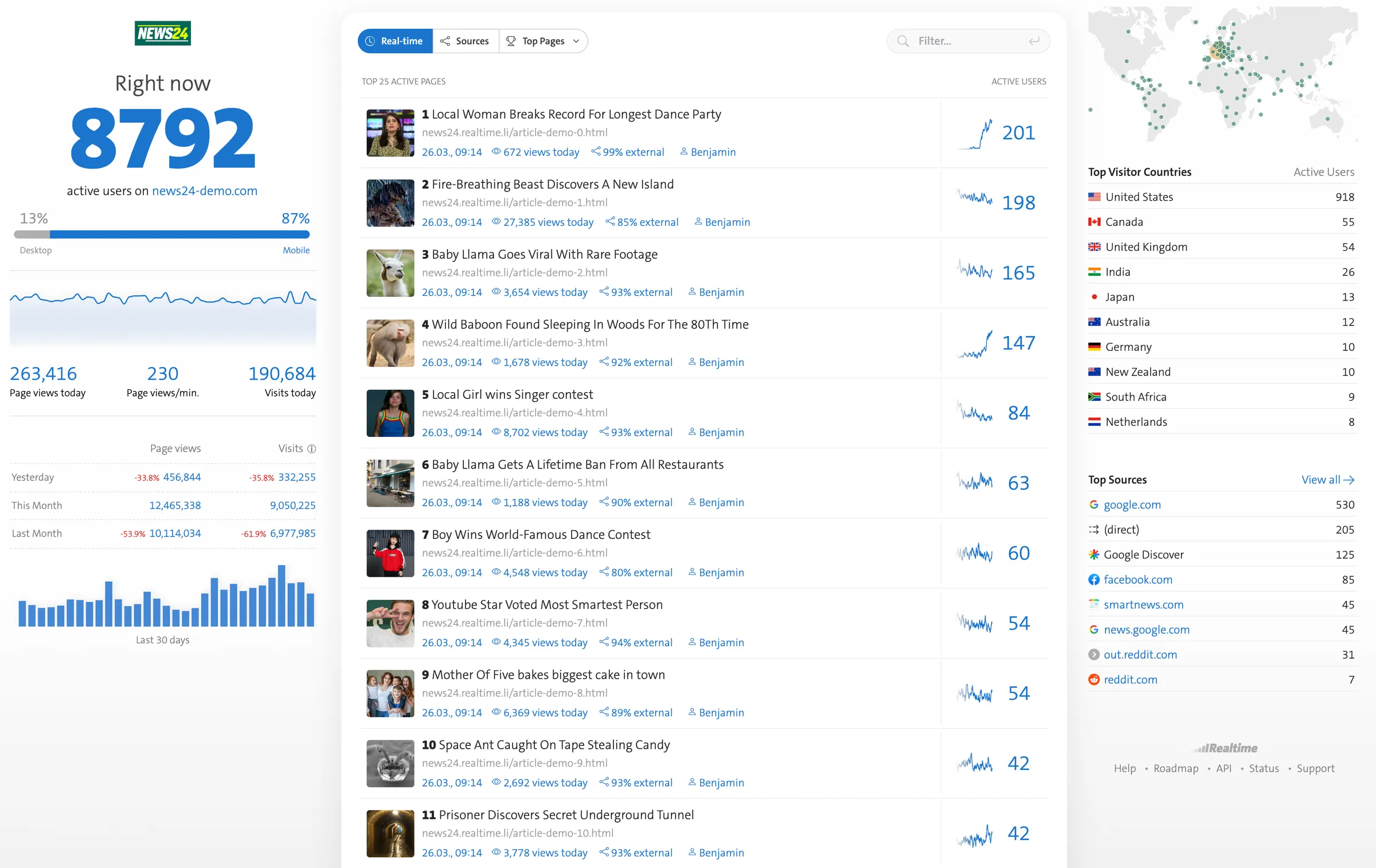
Task: Click the Visits info icon
Action: click(312, 449)
